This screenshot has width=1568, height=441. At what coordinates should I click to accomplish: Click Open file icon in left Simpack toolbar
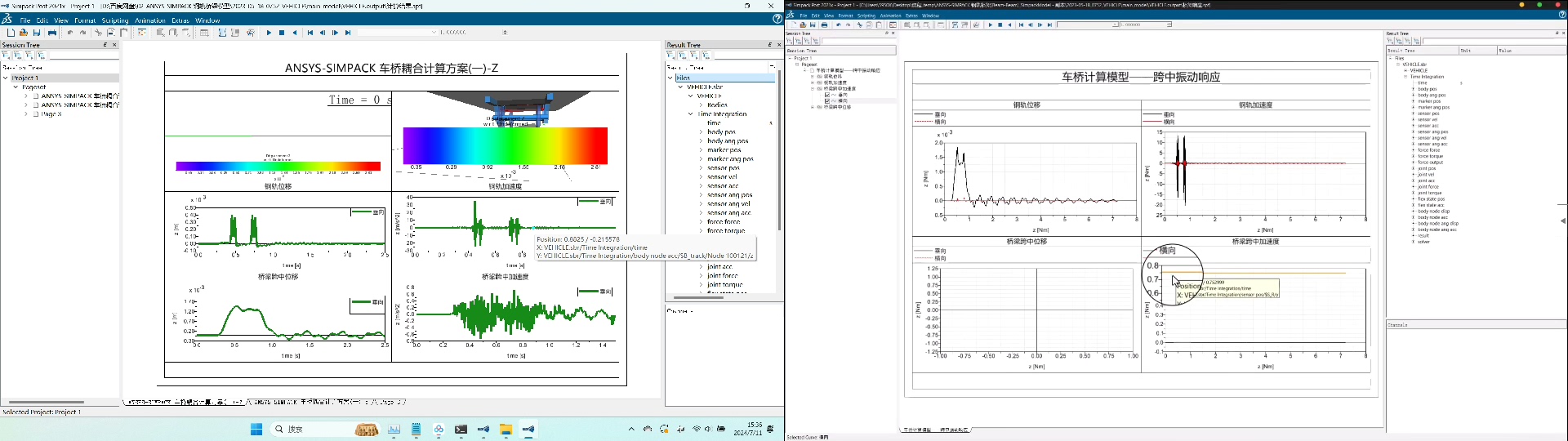pos(24,33)
